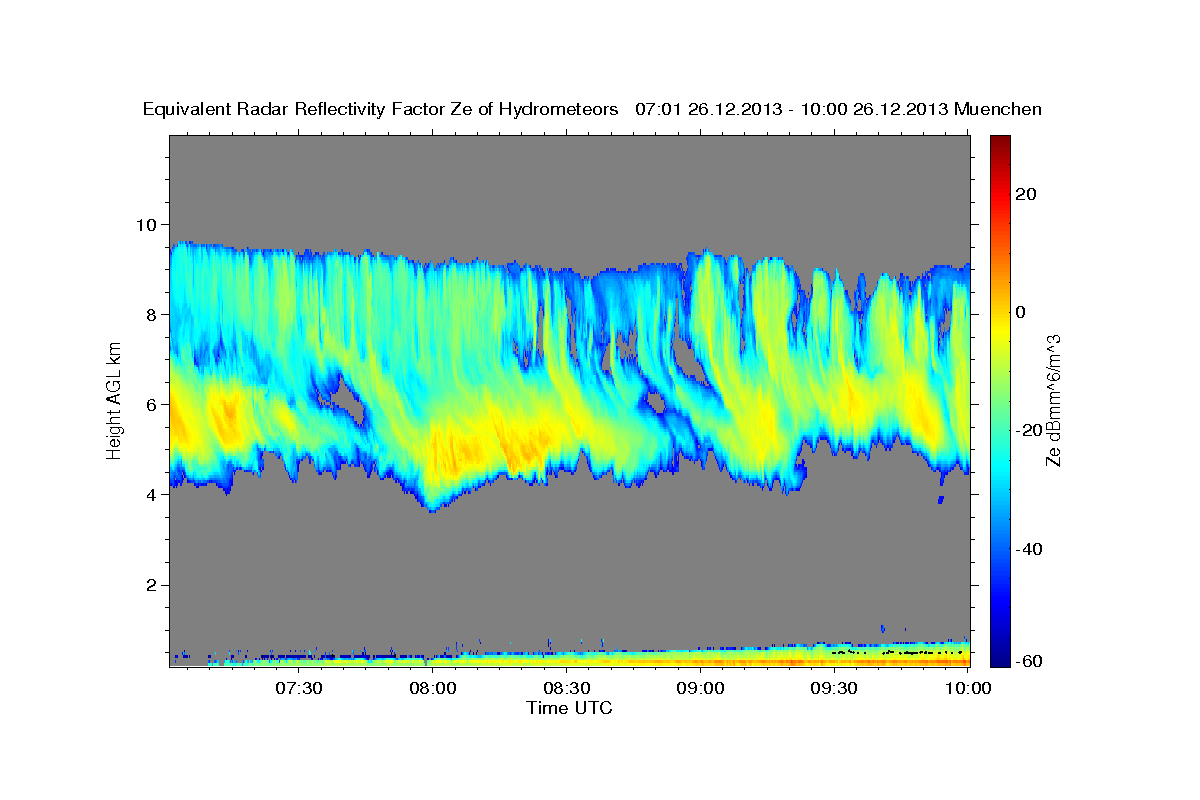Click the 08:30 time tick label
The height and width of the screenshot is (800, 1200).
[x=567, y=689]
